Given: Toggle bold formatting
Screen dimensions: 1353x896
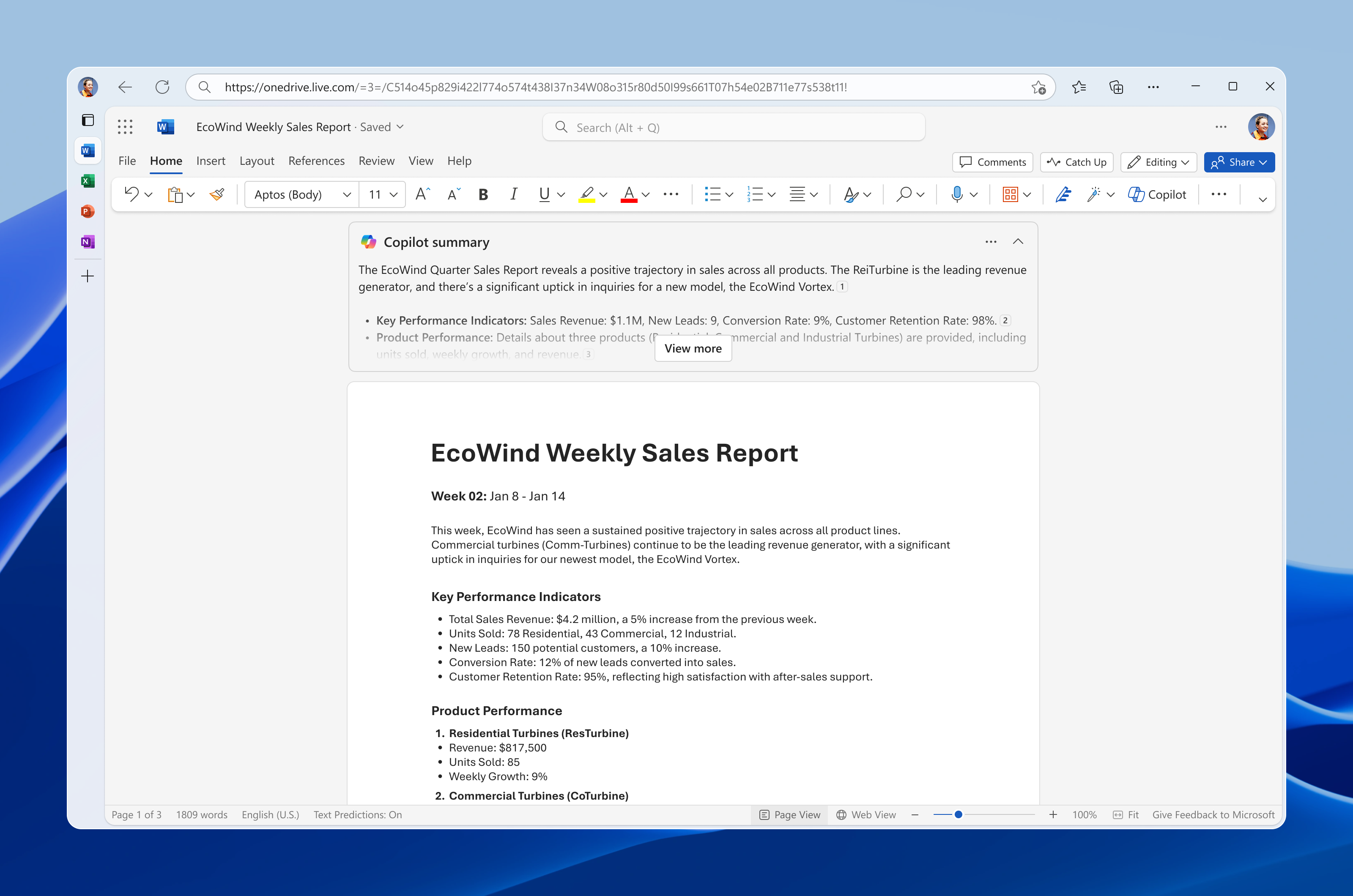Looking at the screenshot, I should tap(483, 194).
